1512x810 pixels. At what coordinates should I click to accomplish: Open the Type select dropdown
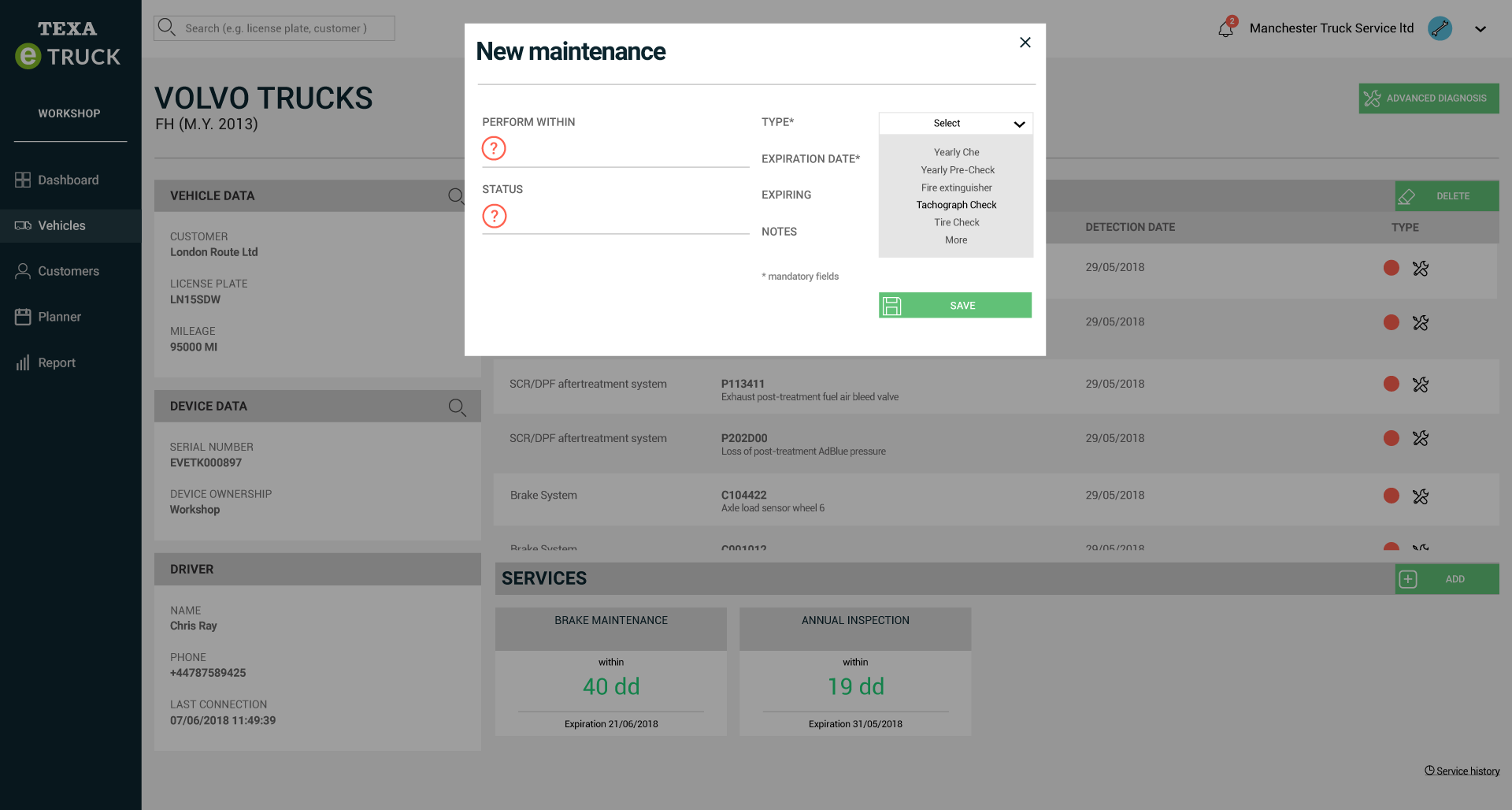pos(955,124)
